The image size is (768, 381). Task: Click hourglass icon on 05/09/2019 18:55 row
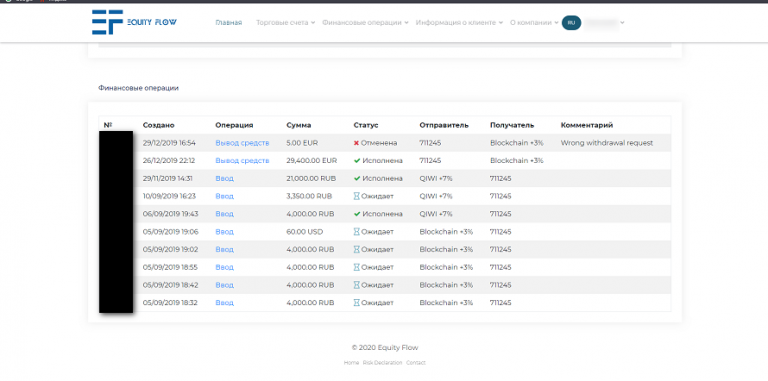coord(357,267)
